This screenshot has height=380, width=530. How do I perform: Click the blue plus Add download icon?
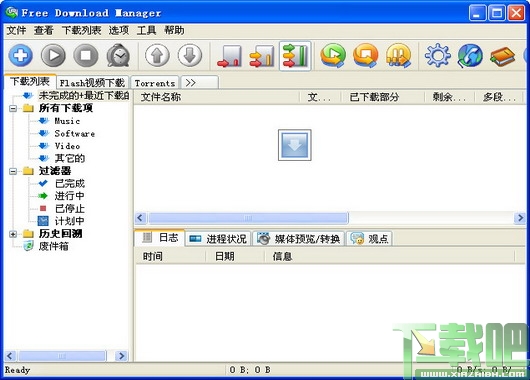coord(21,55)
